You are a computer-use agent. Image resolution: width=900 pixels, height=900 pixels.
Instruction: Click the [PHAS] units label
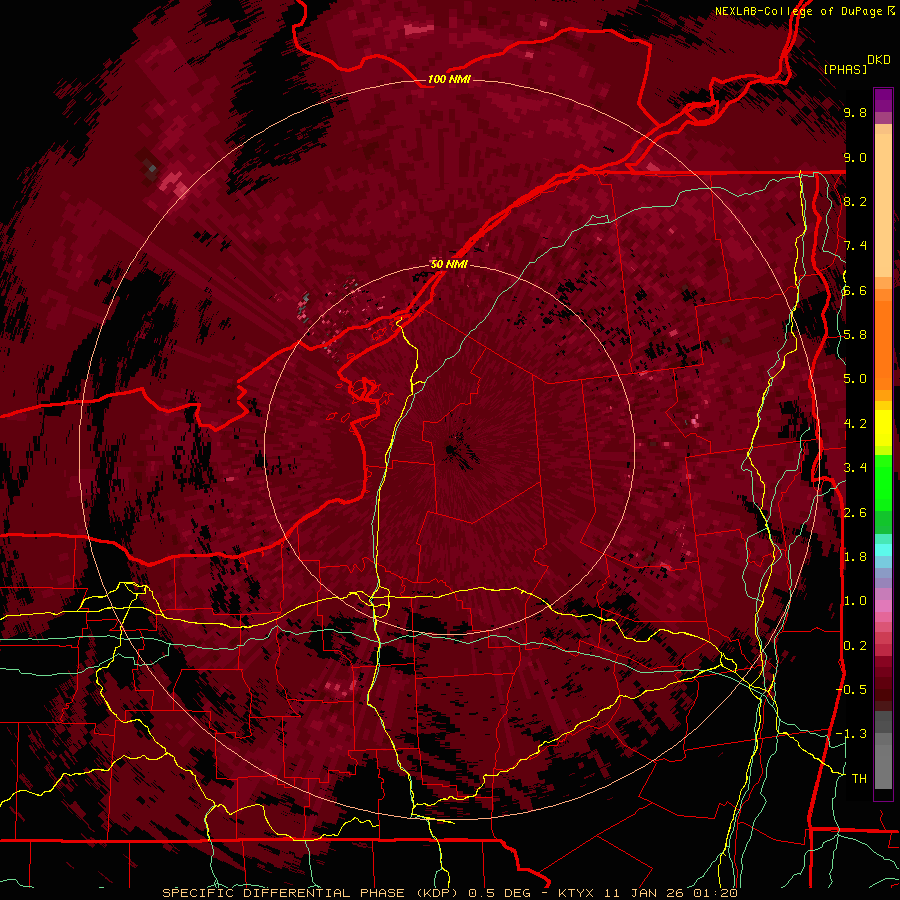point(845,69)
